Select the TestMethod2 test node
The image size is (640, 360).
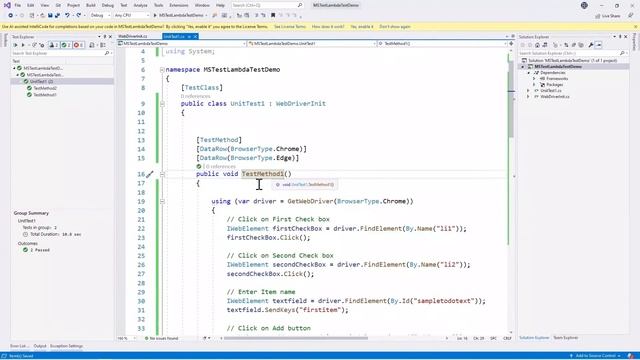coord(45,88)
